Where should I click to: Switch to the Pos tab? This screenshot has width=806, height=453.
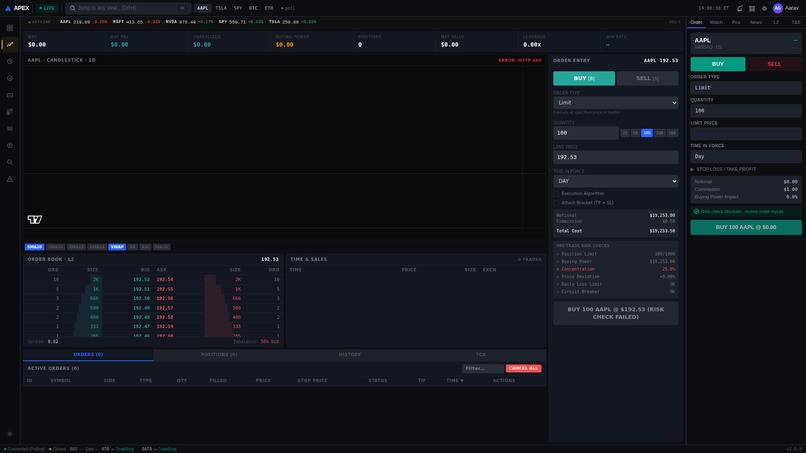736,23
